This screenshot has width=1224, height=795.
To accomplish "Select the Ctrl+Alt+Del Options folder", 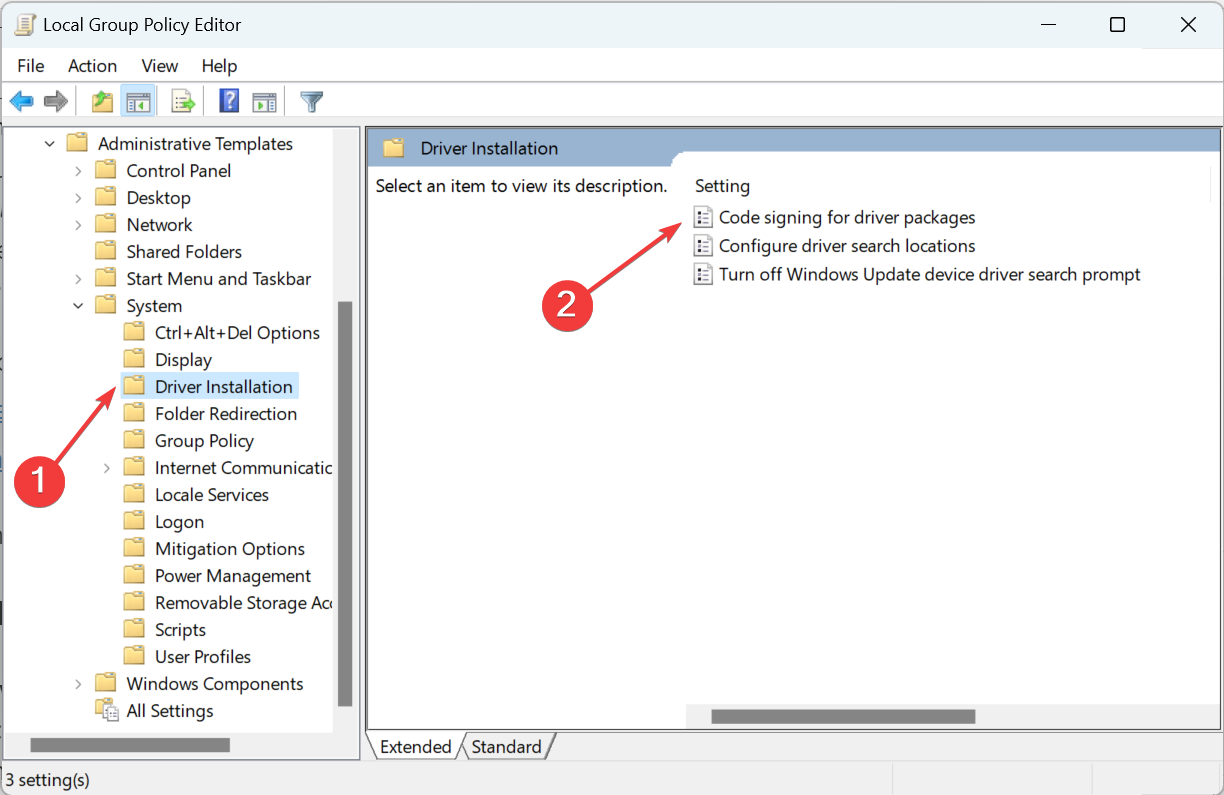I will click(237, 332).
